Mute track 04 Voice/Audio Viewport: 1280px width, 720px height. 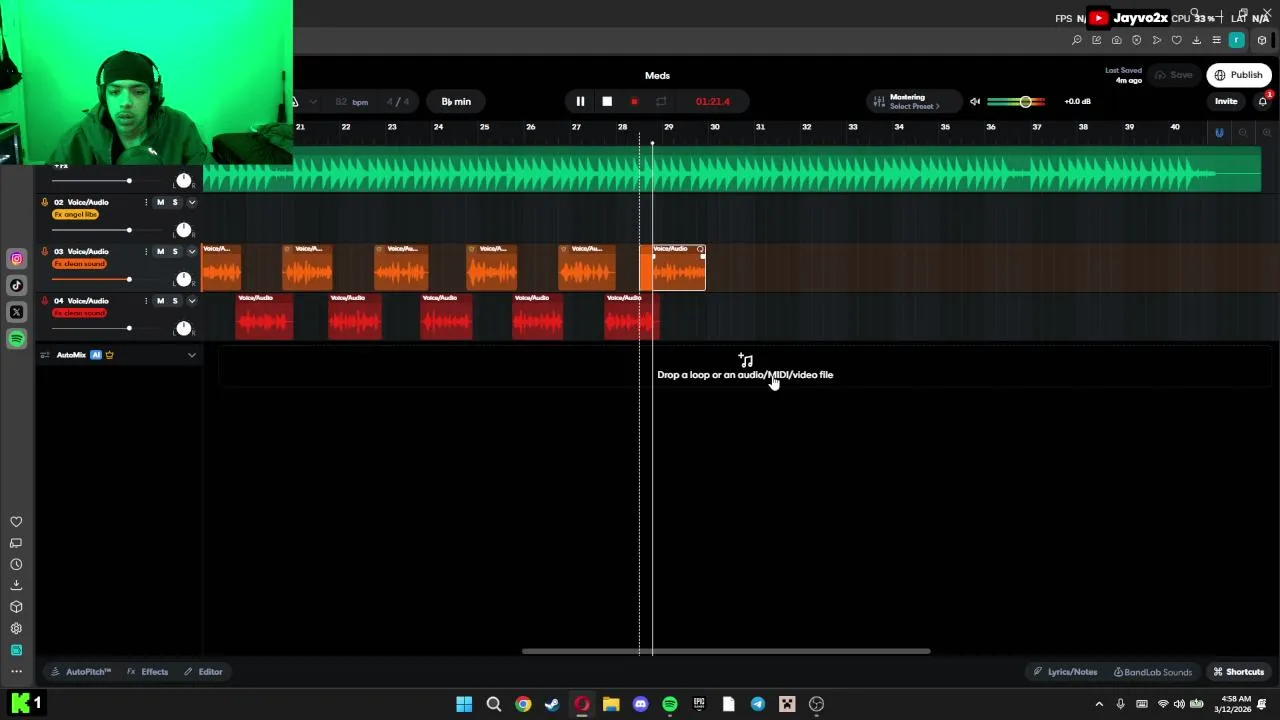[x=160, y=300]
